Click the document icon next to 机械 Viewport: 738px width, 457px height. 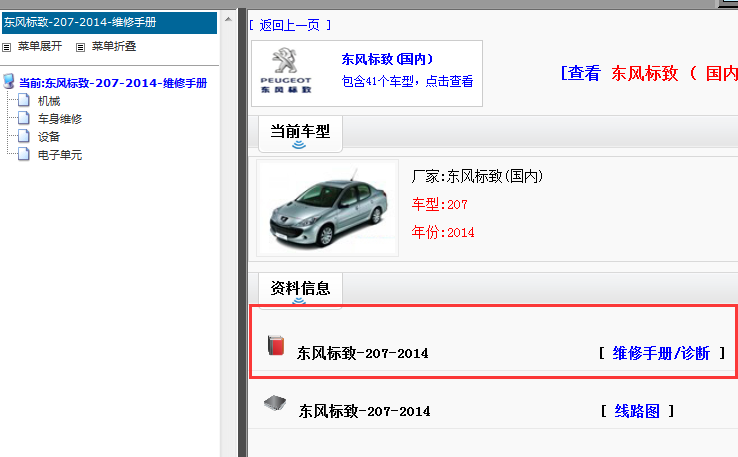pyautogui.click(x=24, y=100)
